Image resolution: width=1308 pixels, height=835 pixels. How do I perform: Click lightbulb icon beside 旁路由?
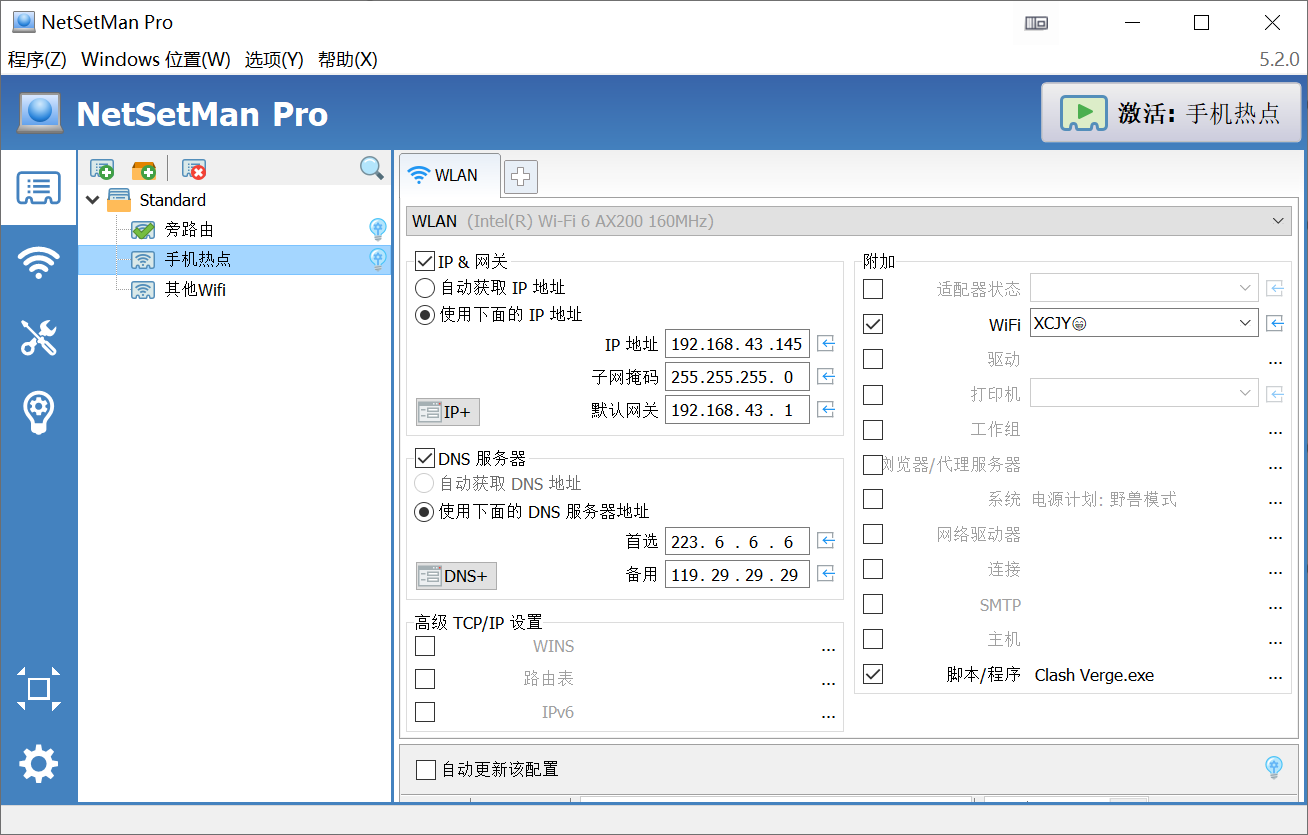click(378, 229)
